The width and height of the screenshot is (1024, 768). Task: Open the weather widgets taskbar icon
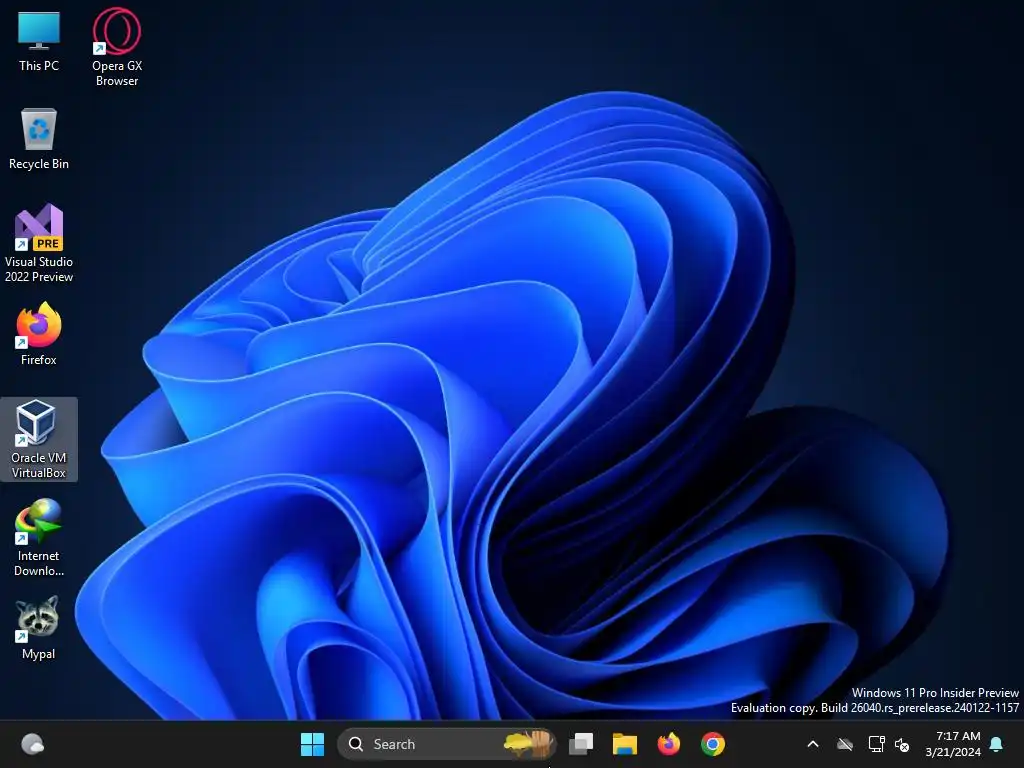click(32, 744)
